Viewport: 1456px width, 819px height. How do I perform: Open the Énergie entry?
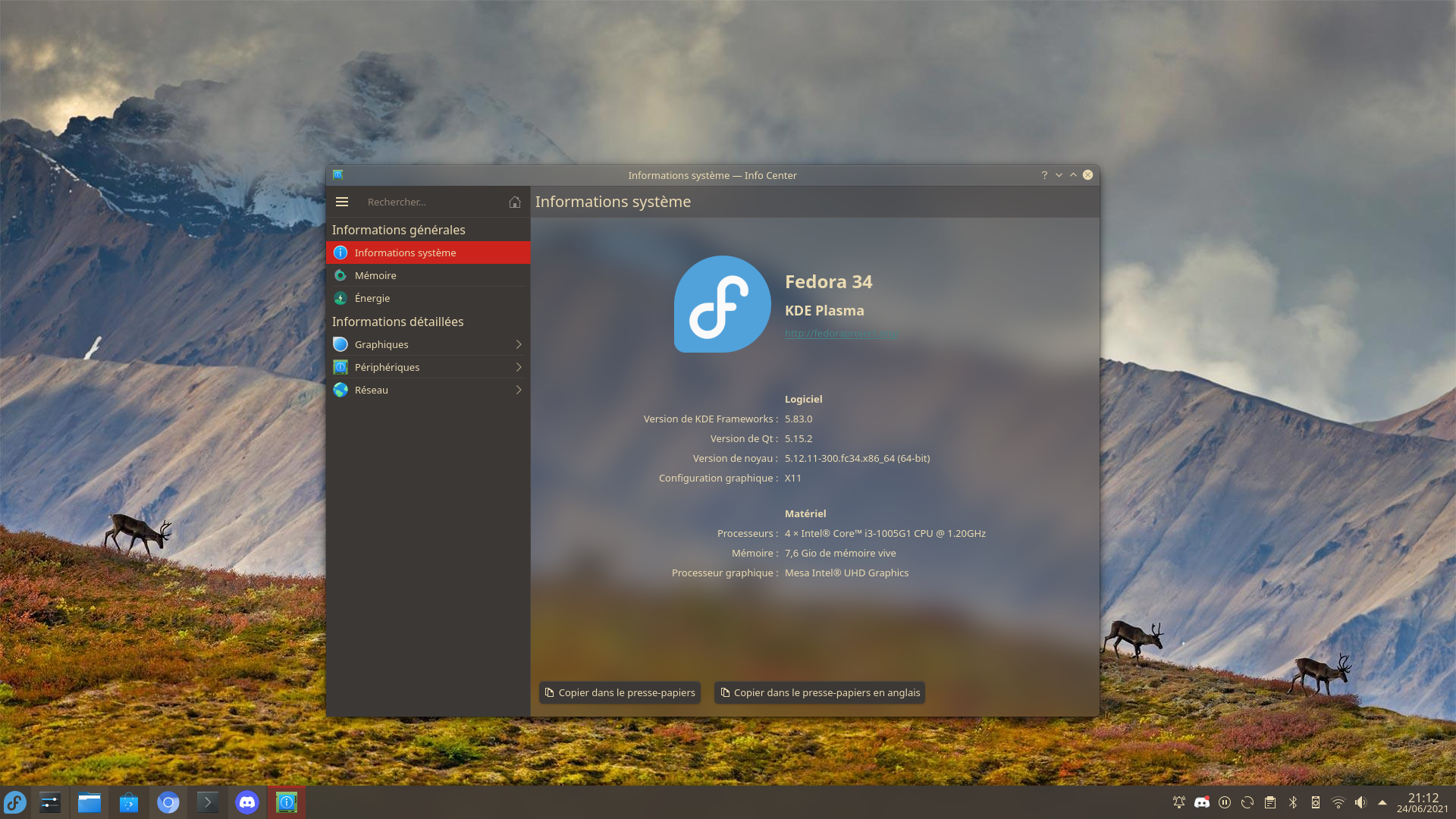(428, 298)
